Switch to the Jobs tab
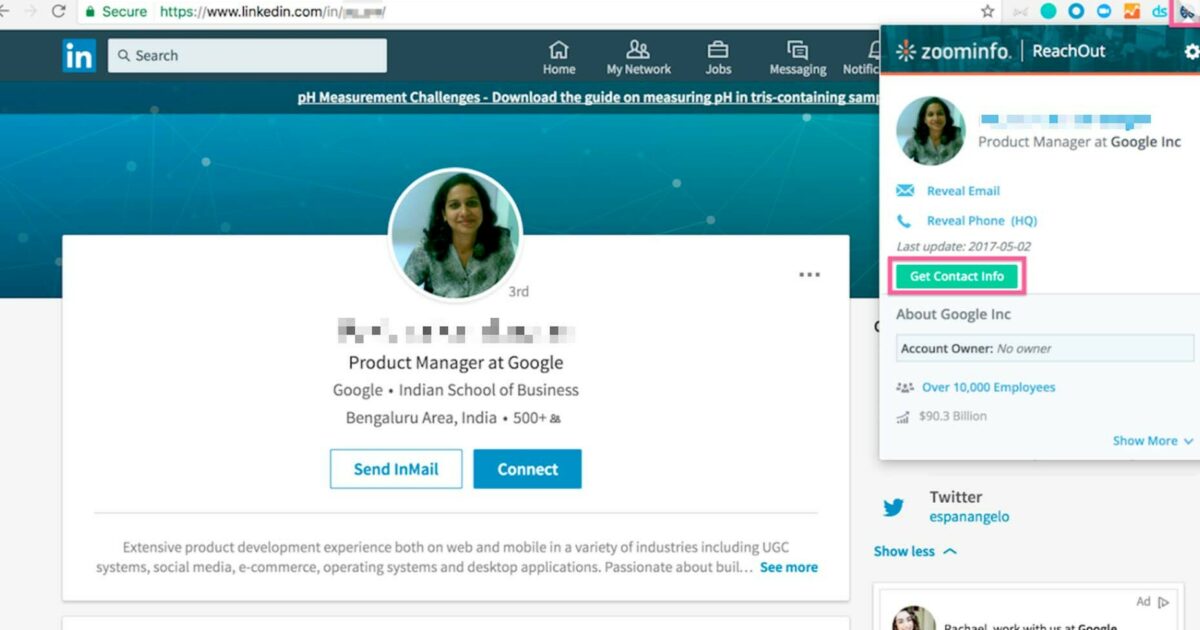 (x=717, y=50)
